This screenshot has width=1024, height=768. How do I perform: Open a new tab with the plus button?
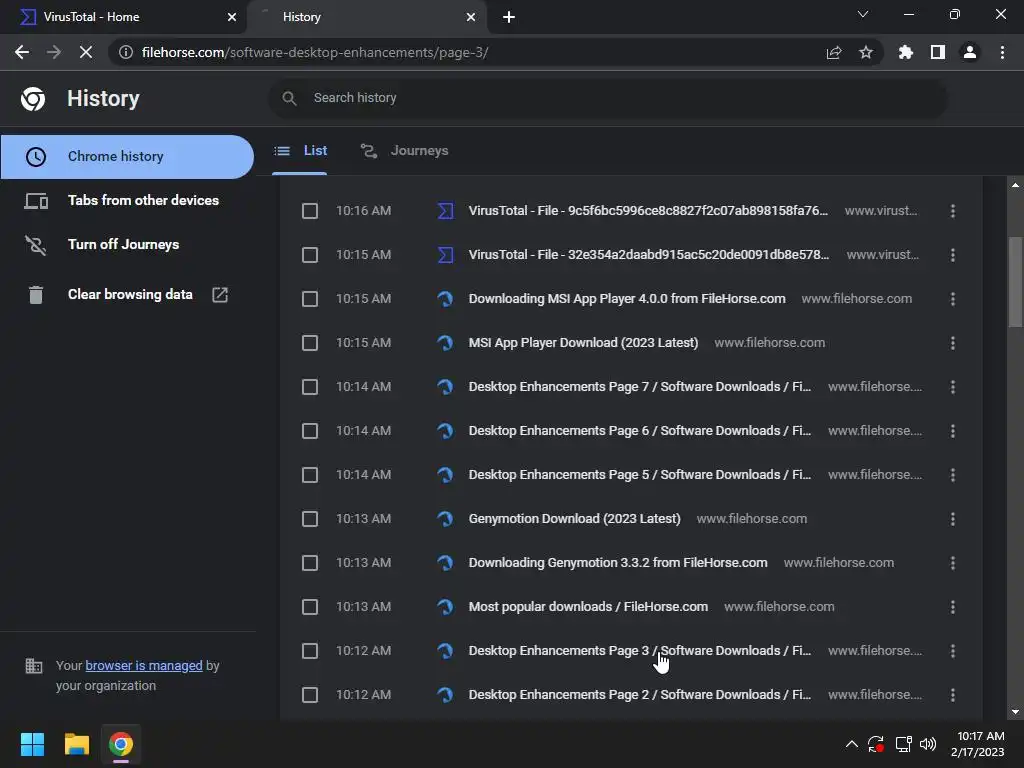509,17
